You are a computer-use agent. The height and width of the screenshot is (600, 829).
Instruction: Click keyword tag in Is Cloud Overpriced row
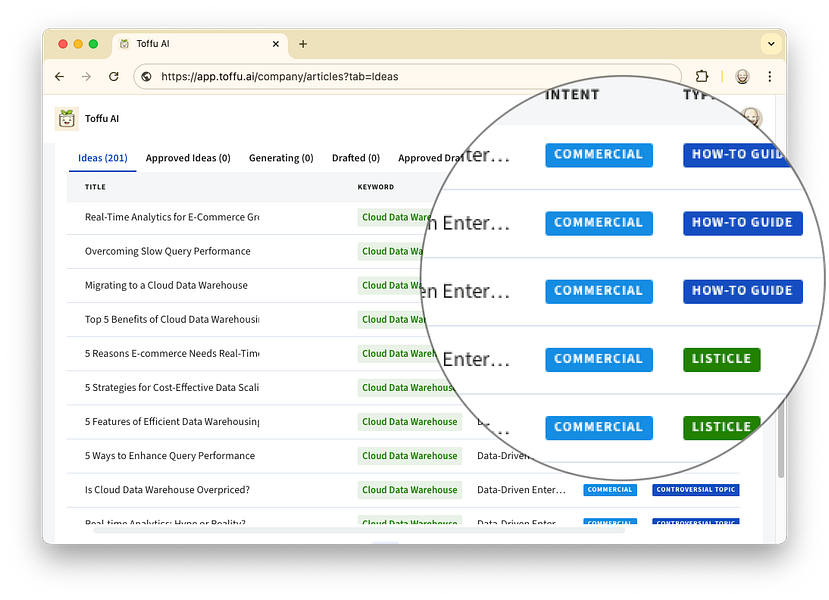(410, 490)
